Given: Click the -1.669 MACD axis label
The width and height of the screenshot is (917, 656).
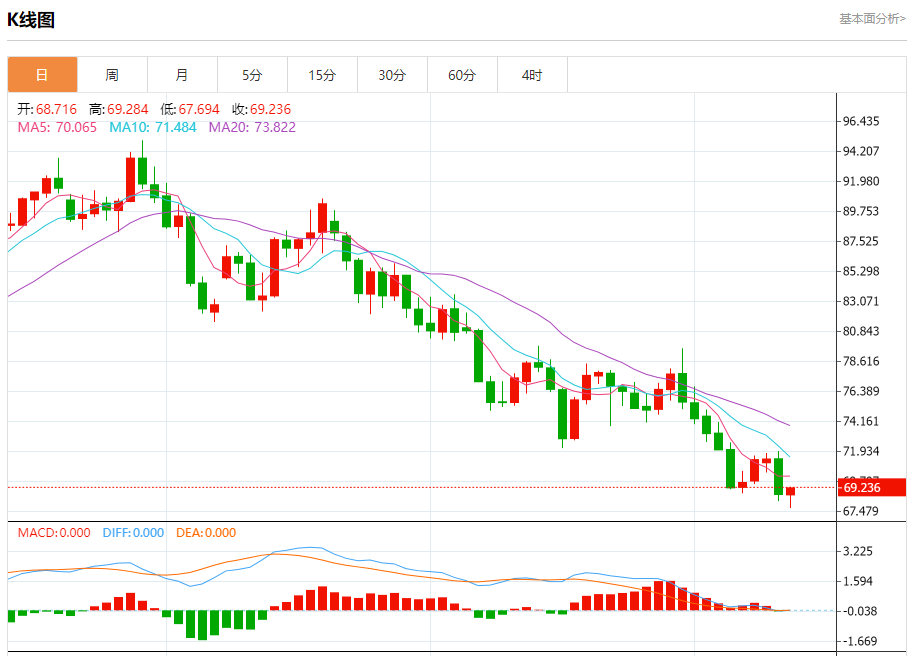Looking at the screenshot, I should point(860,641).
